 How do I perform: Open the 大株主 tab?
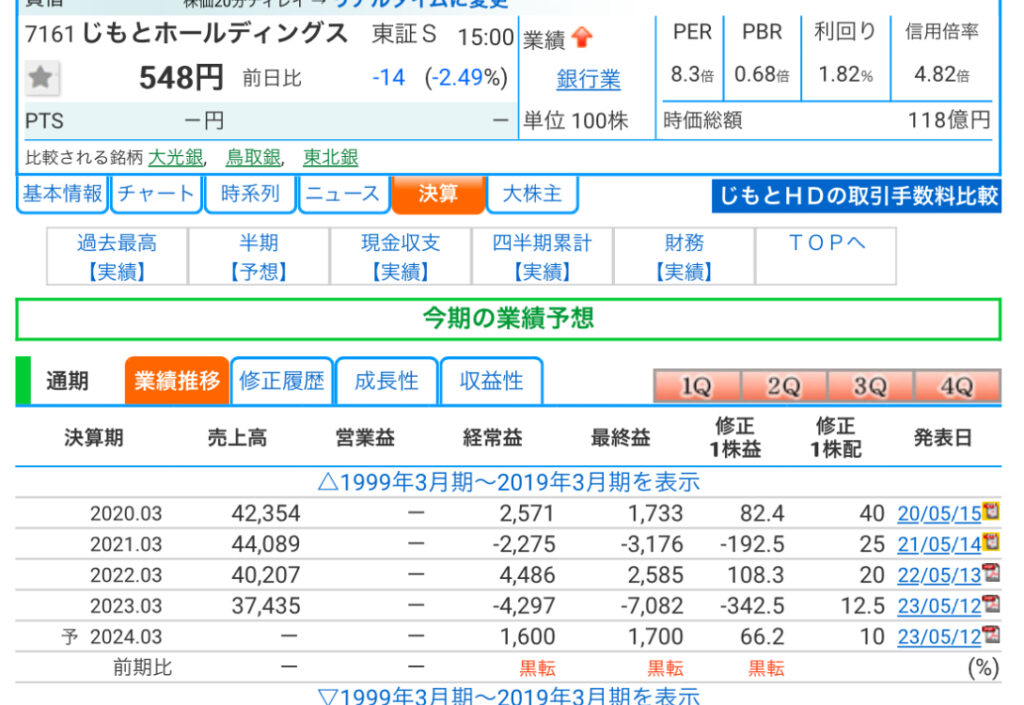tap(532, 194)
